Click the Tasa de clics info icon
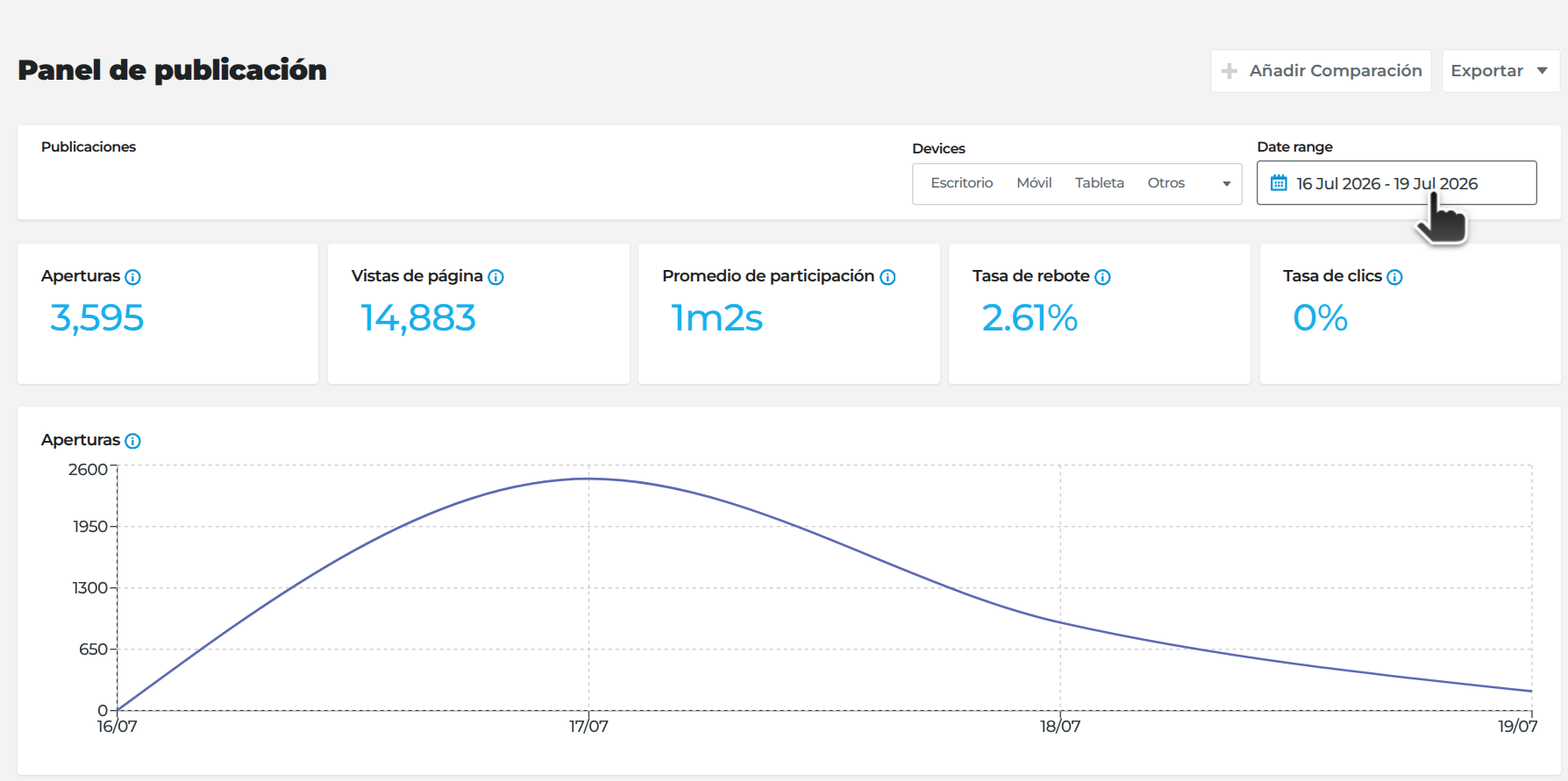This screenshot has height=781, width=1568. [1394, 277]
